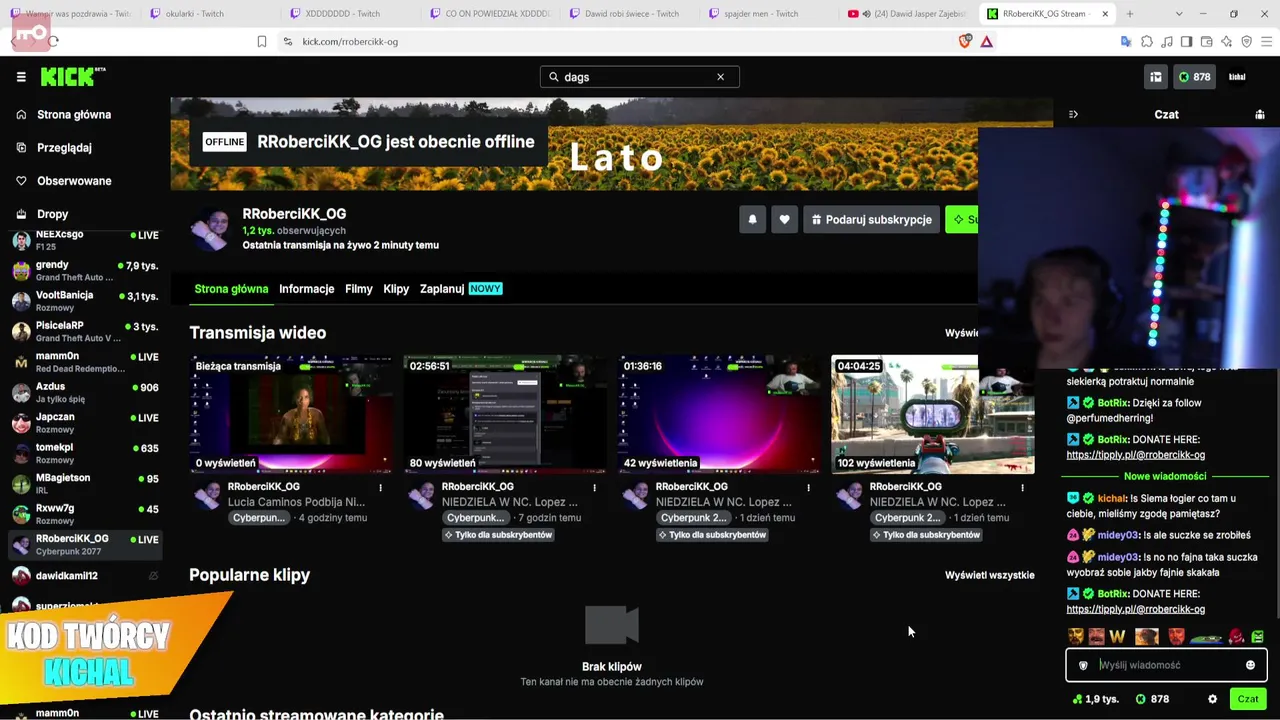Open VooltBanicja channel in the sidebar
Screen dimensions: 1280x720
point(85,301)
